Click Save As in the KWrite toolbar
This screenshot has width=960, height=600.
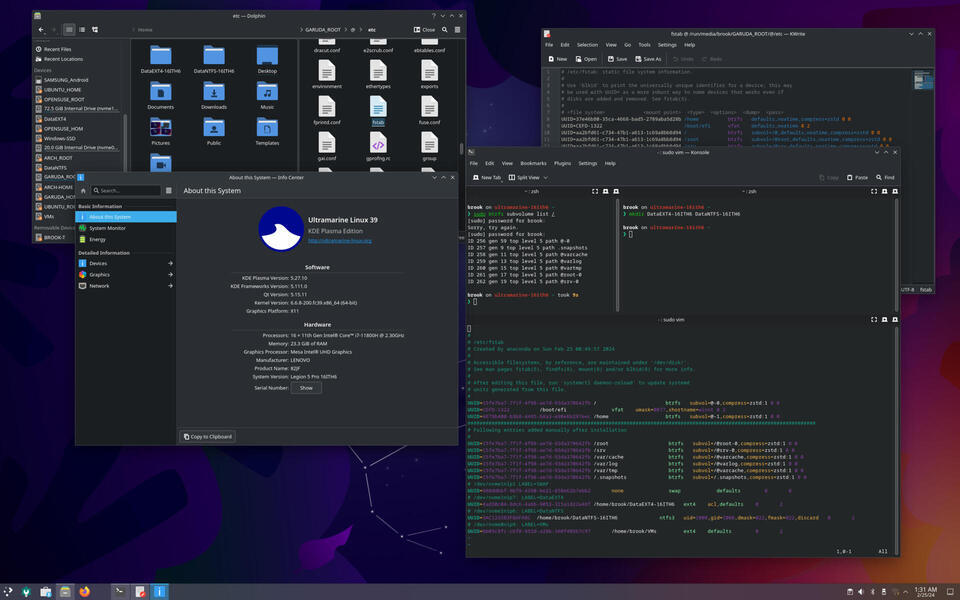pos(648,59)
